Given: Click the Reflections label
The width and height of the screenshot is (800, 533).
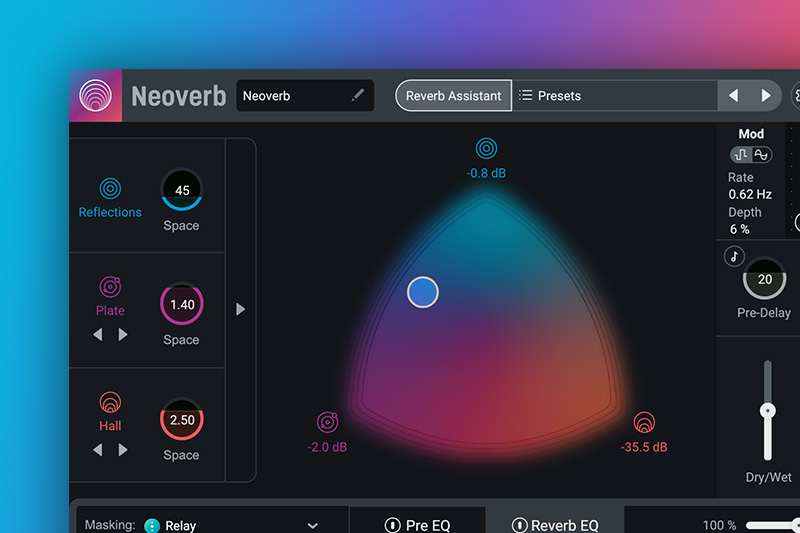Looking at the screenshot, I should 110,212.
